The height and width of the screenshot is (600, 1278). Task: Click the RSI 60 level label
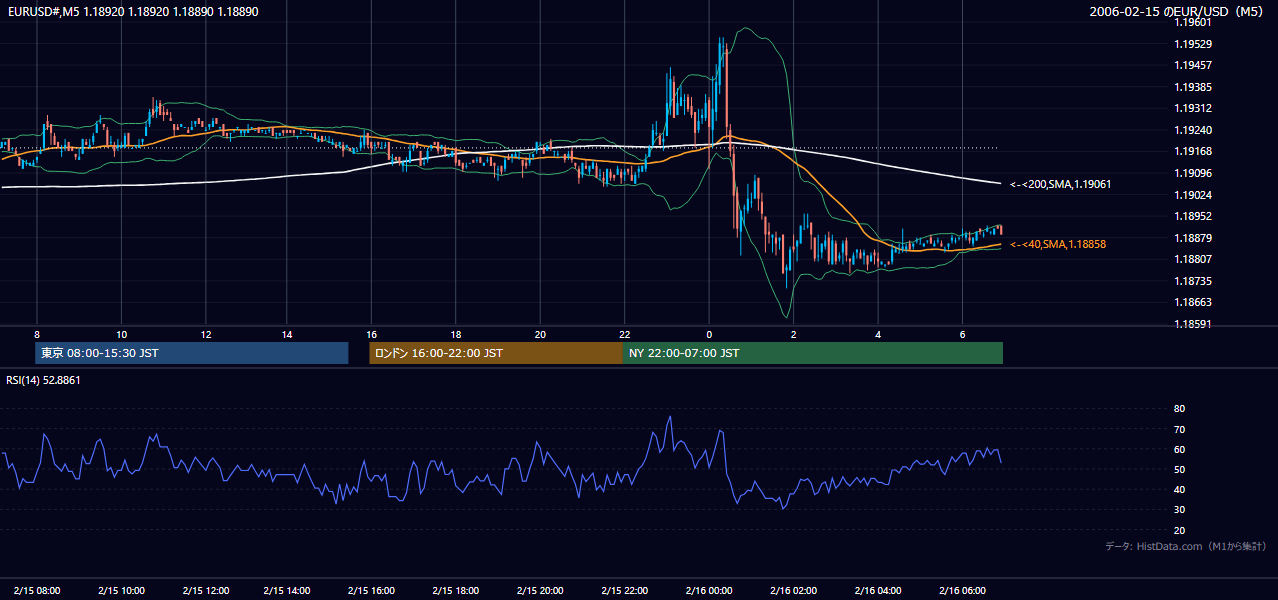(x=1179, y=449)
